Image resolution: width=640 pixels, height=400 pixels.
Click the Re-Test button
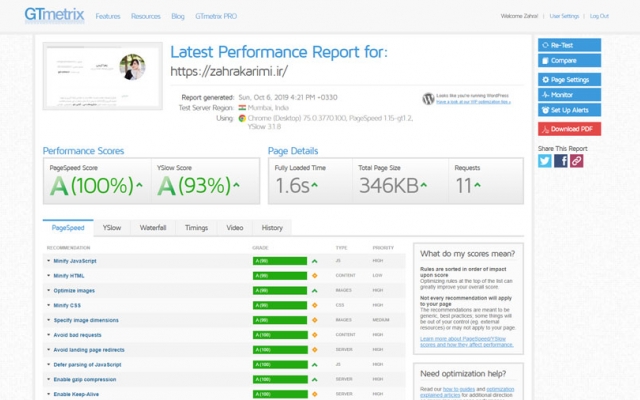pos(569,45)
